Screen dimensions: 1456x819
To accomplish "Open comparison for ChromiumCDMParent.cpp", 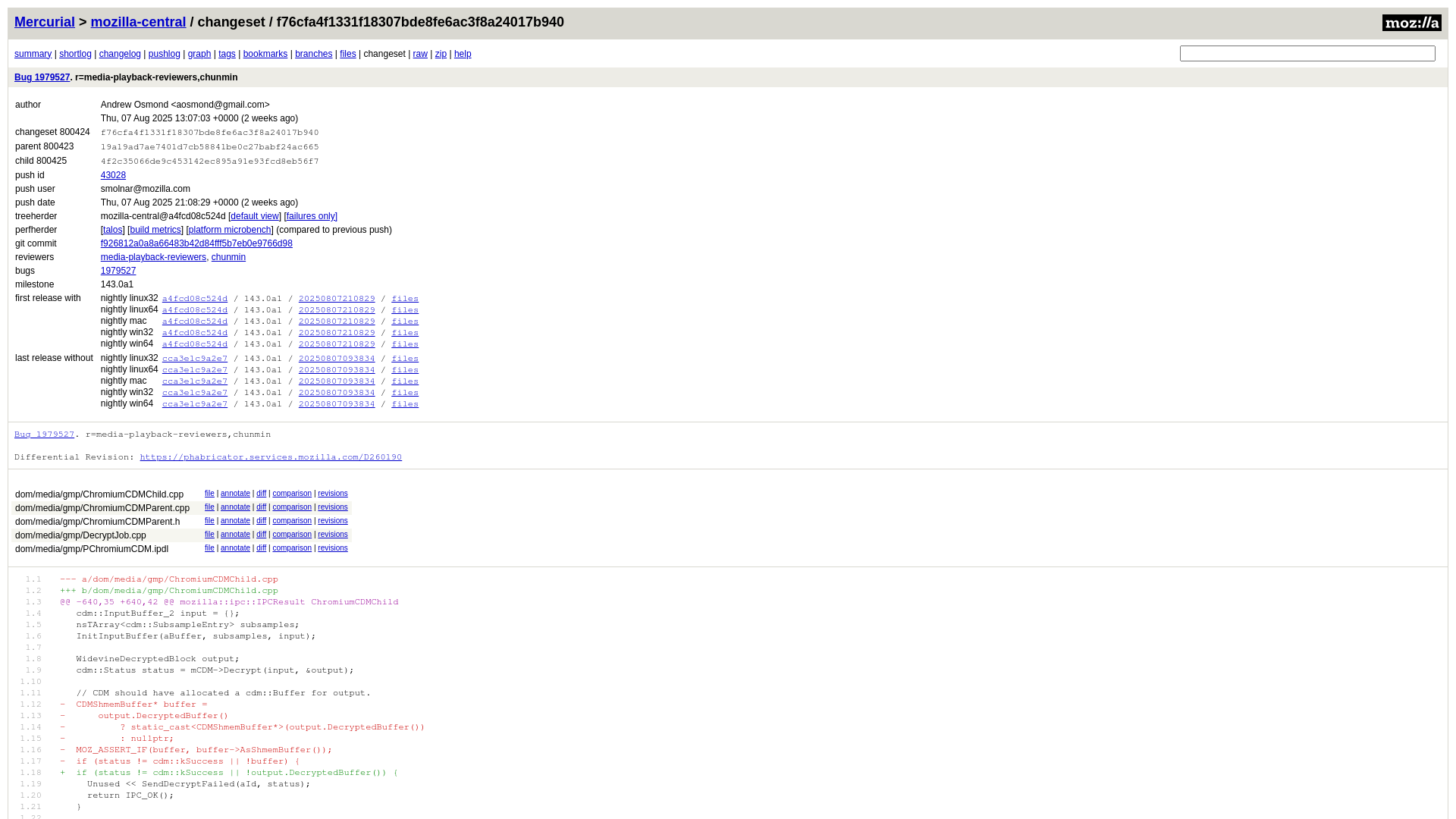I will click(292, 507).
